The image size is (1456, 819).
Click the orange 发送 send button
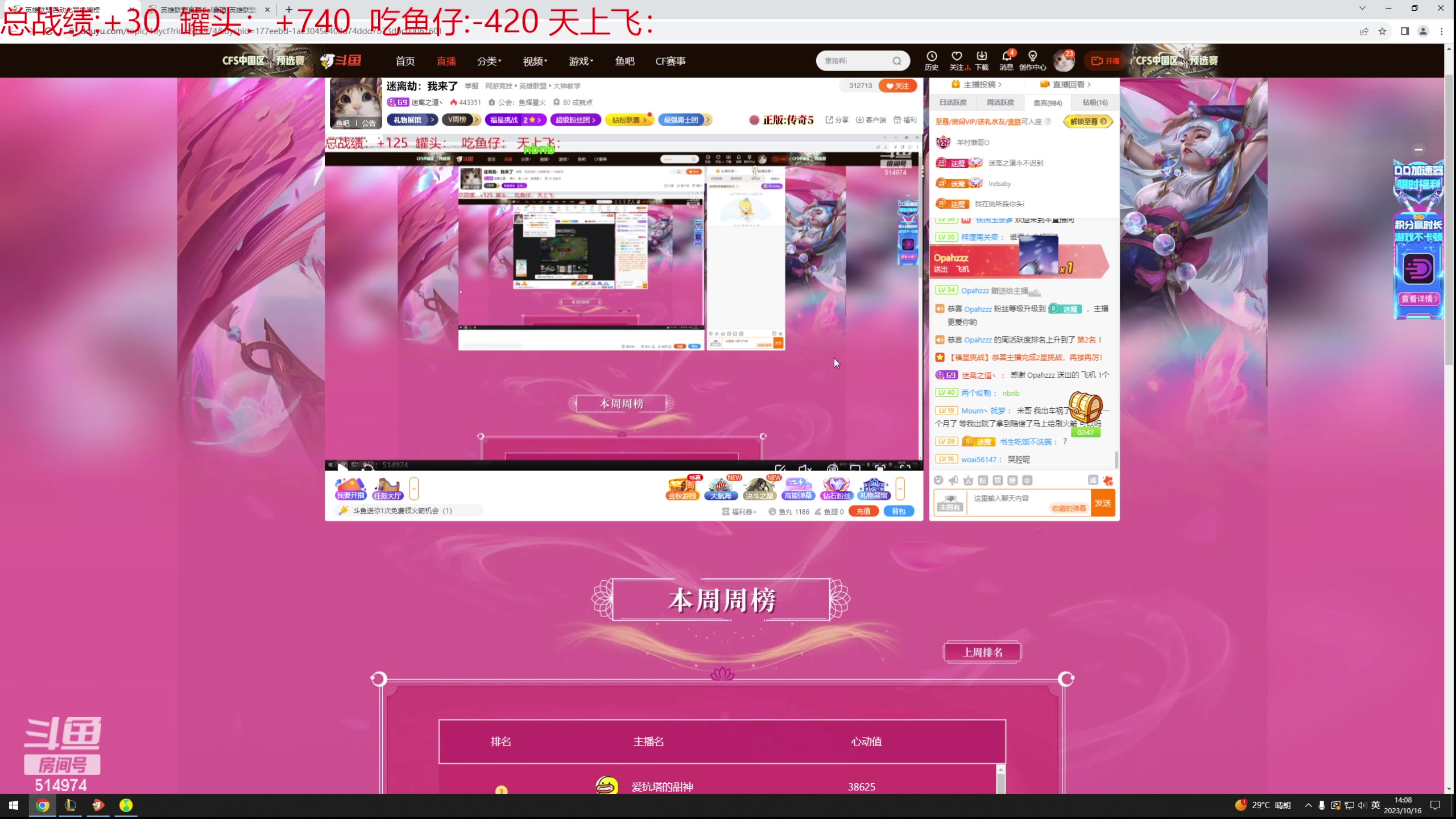tap(1103, 503)
